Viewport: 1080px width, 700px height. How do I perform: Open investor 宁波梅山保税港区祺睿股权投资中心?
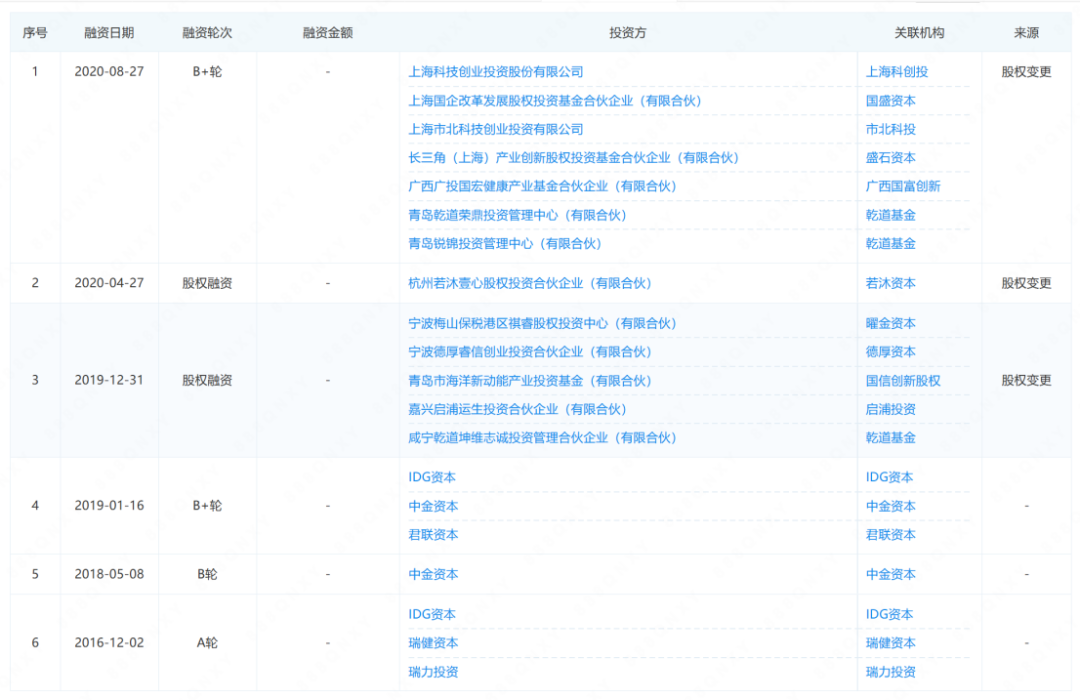tap(542, 323)
